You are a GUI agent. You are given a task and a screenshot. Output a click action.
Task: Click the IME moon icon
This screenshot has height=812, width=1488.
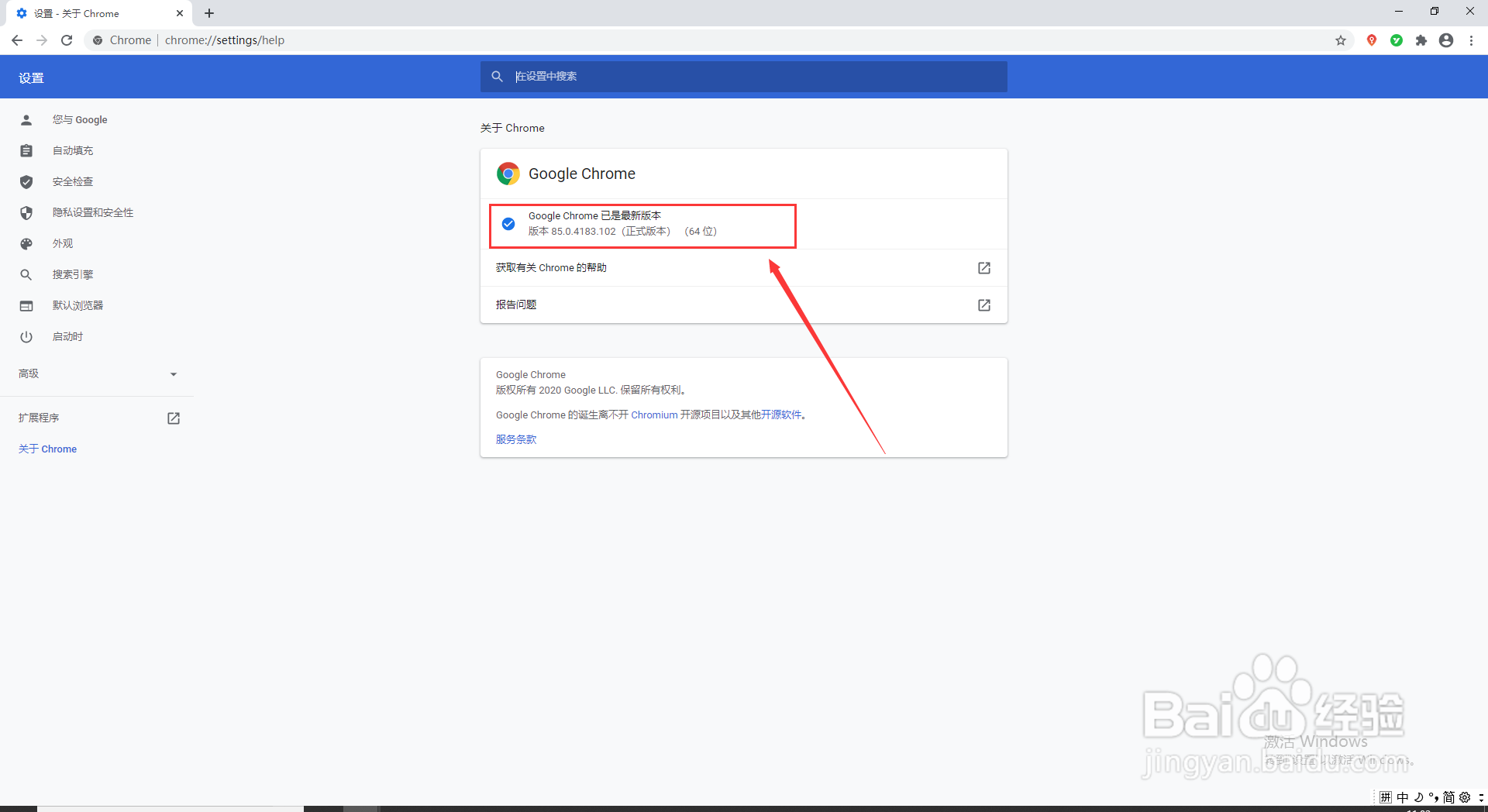coord(1418,797)
